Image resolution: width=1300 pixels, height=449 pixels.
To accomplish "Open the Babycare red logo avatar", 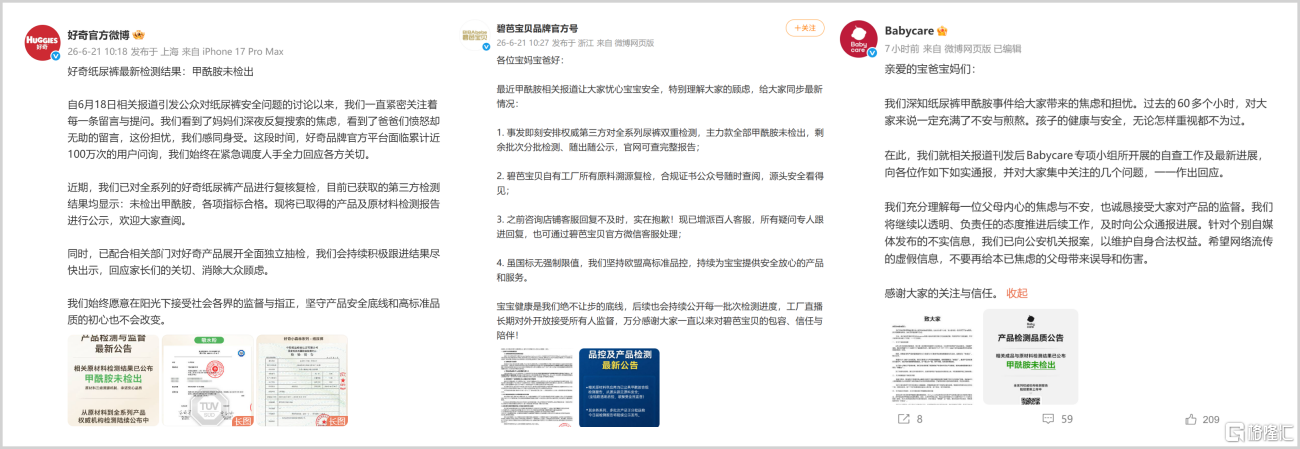I will (x=858, y=39).
